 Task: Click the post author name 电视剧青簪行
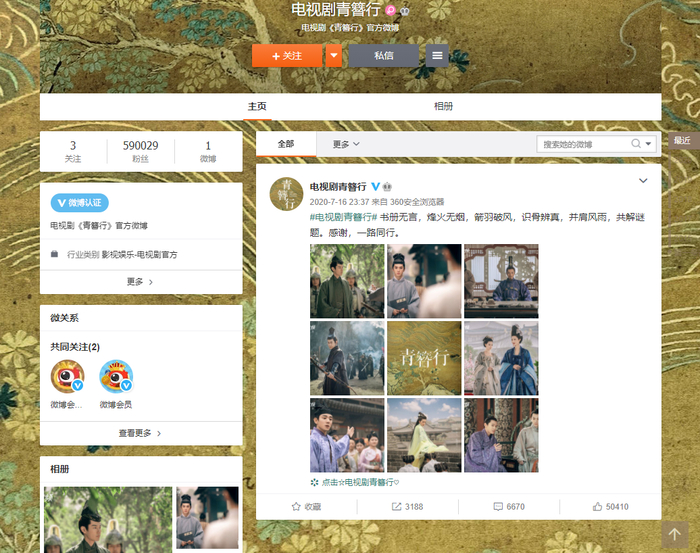coord(338,187)
